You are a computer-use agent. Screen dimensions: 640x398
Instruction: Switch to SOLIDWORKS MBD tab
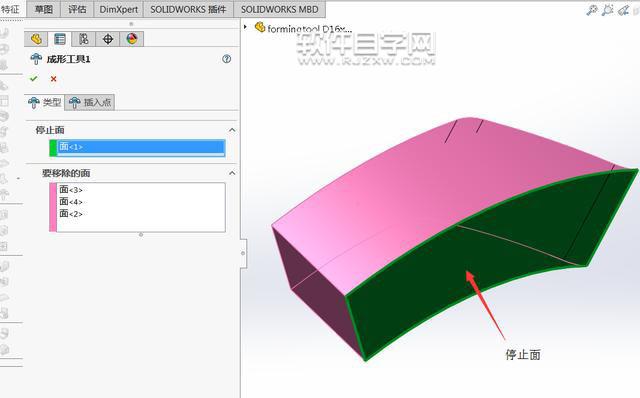point(280,9)
